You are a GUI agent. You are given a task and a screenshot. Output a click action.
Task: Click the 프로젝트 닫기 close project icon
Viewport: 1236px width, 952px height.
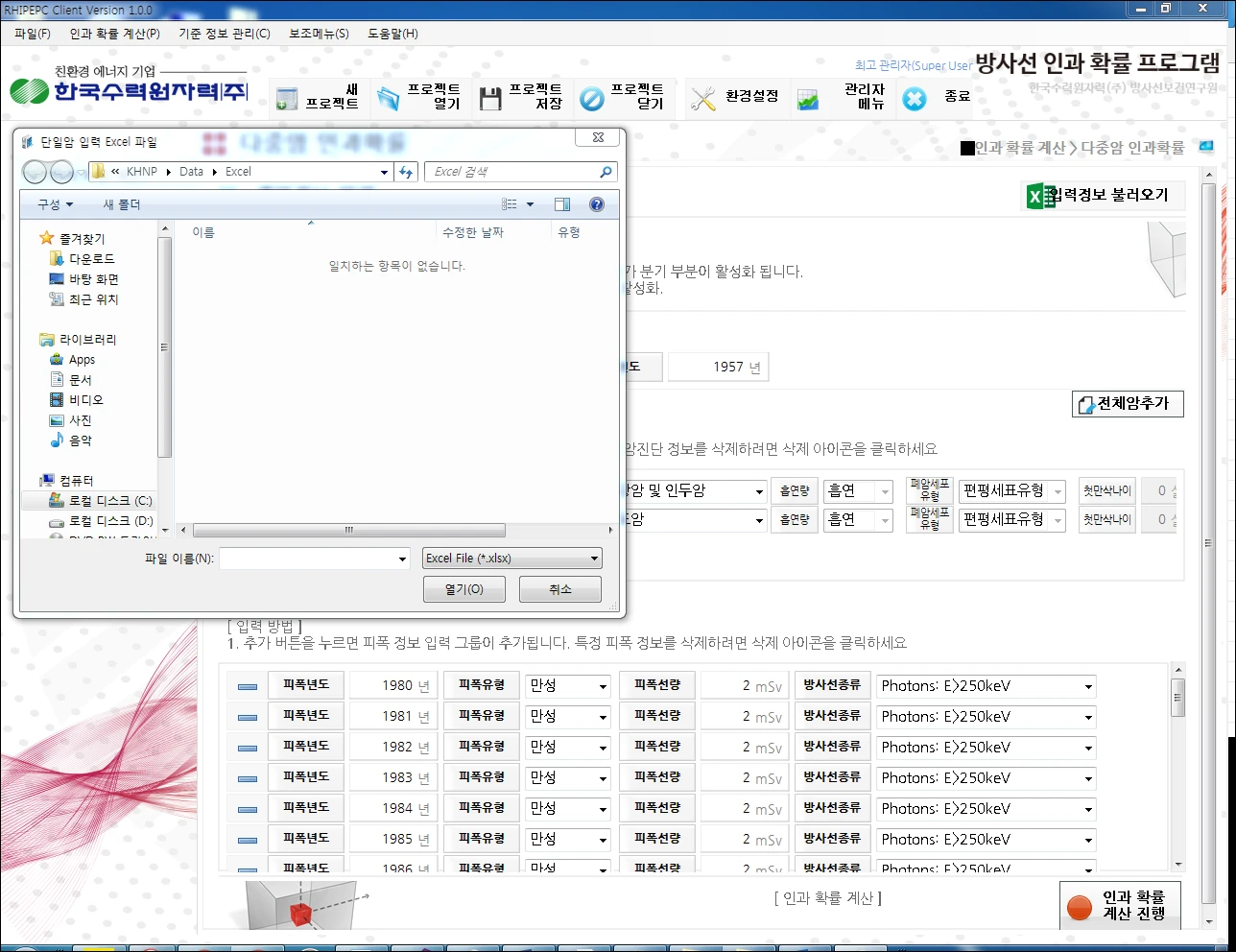(592, 99)
